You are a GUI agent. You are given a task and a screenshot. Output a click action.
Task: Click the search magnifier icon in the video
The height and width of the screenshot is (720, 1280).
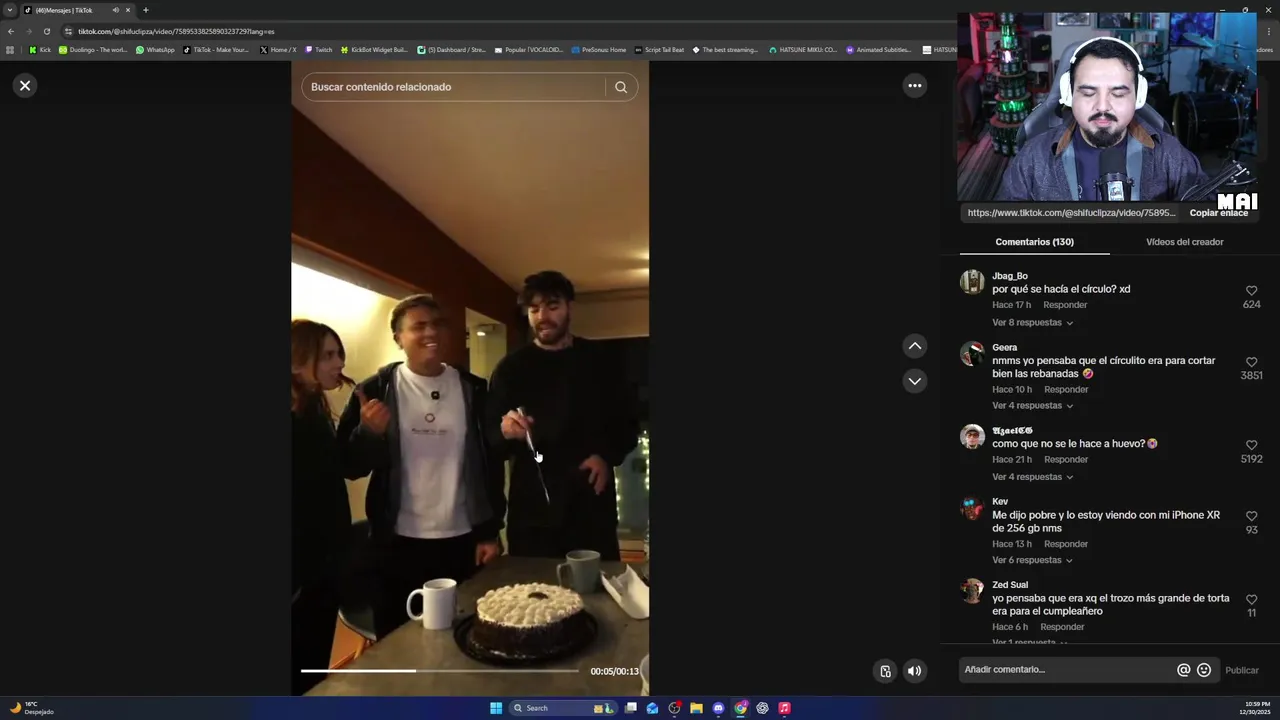click(x=621, y=87)
